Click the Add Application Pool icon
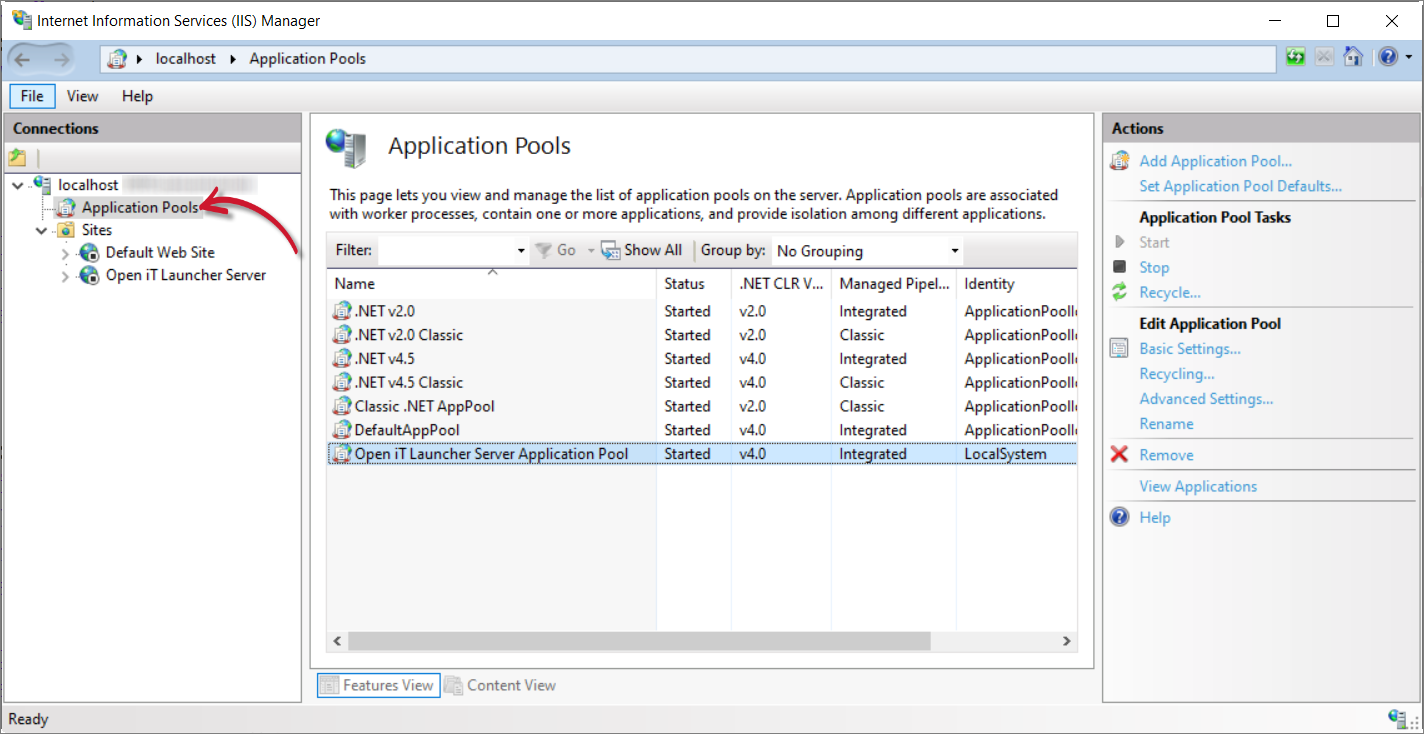 click(1120, 161)
